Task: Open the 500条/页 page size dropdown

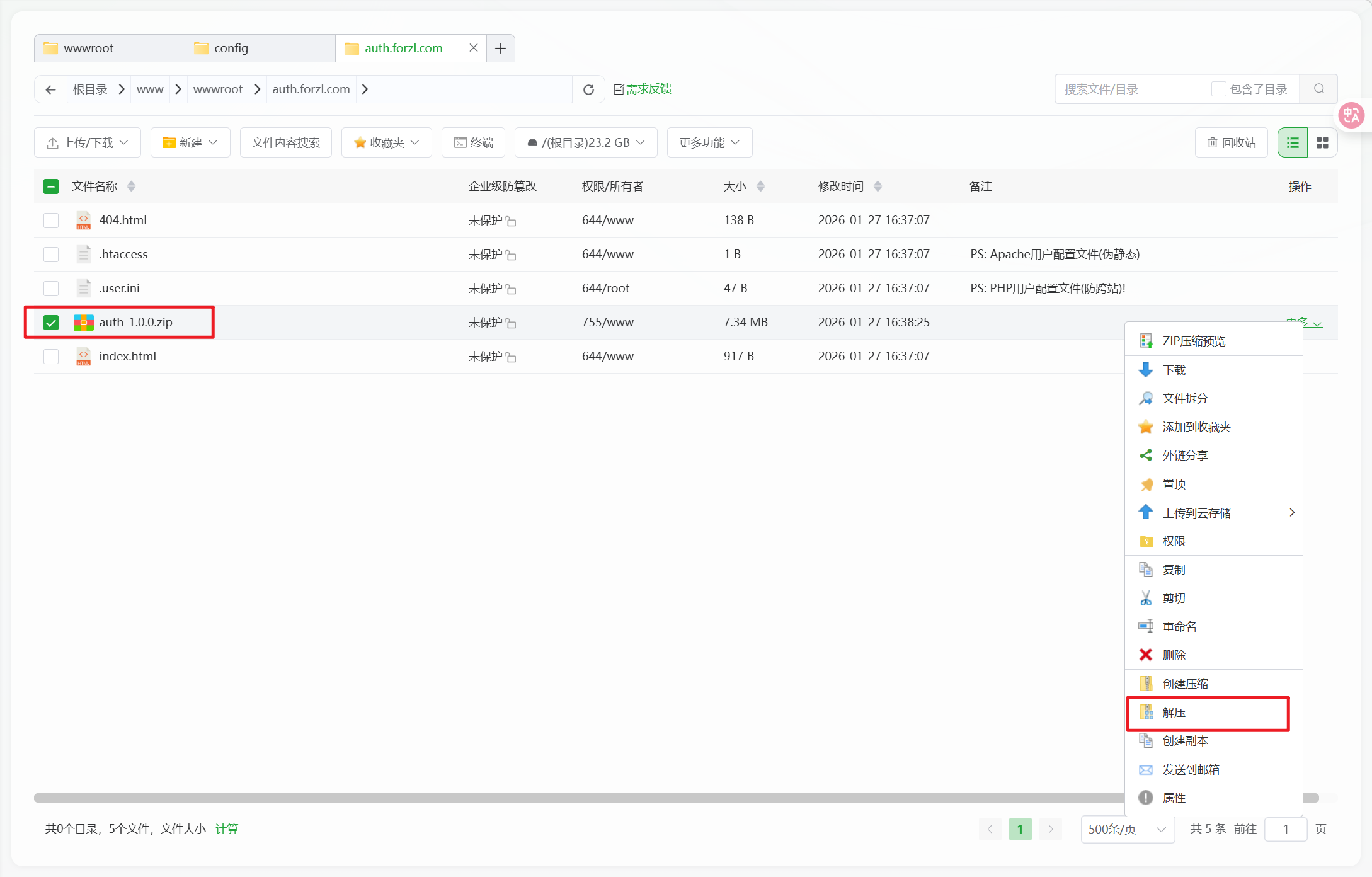Action: (1127, 829)
